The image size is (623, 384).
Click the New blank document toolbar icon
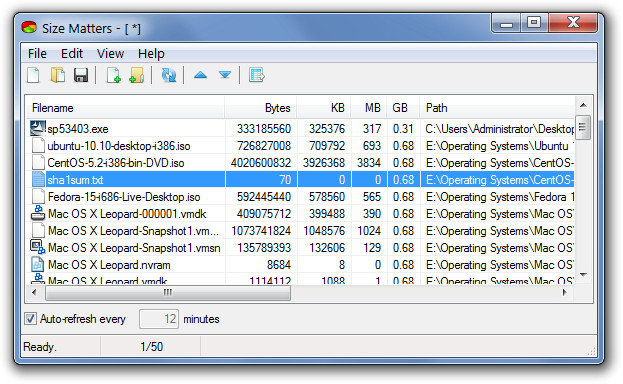pyautogui.click(x=33, y=75)
